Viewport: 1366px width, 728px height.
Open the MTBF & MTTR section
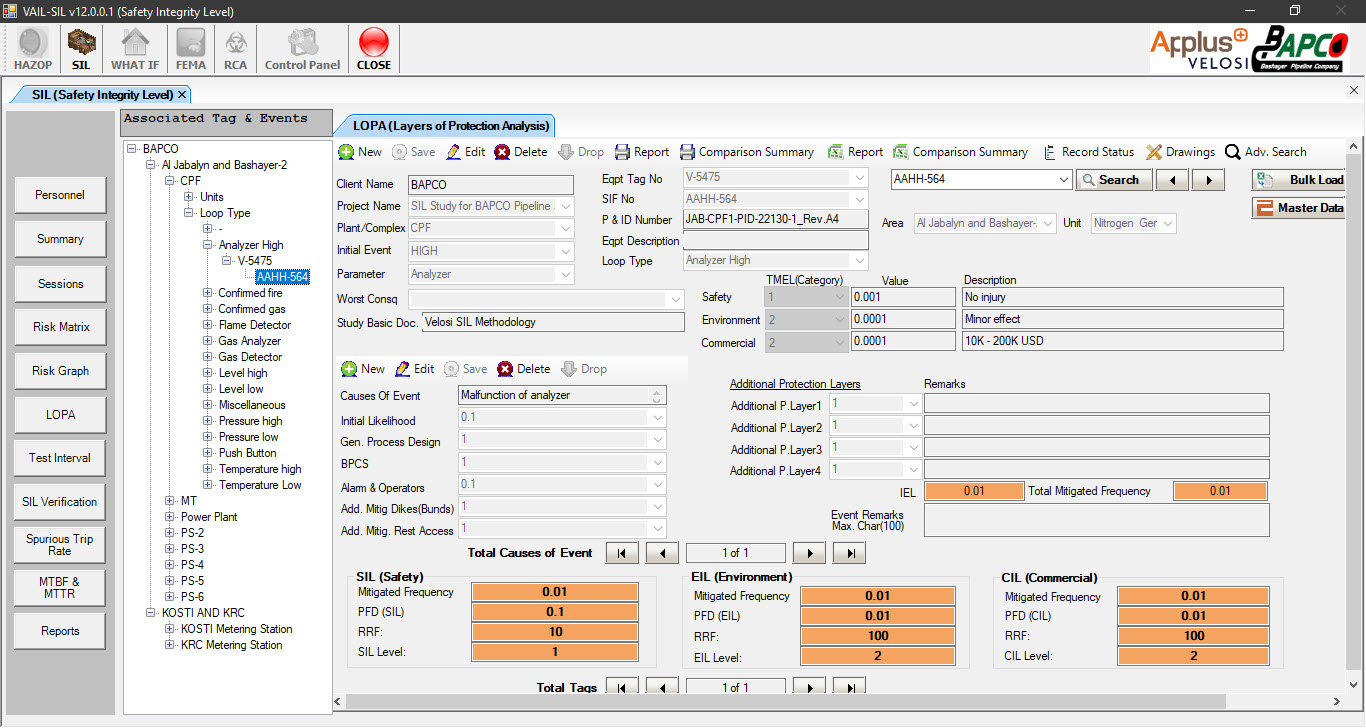pos(60,588)
